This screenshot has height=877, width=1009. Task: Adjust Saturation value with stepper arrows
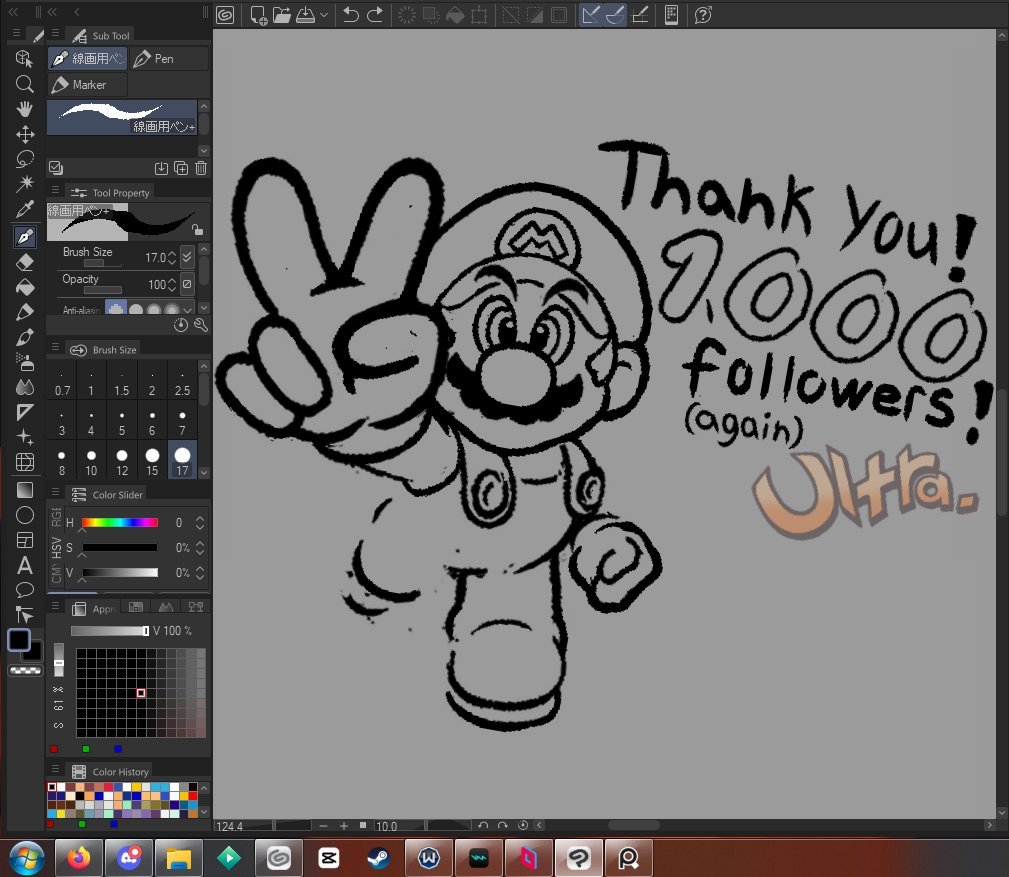coord(200,548)
